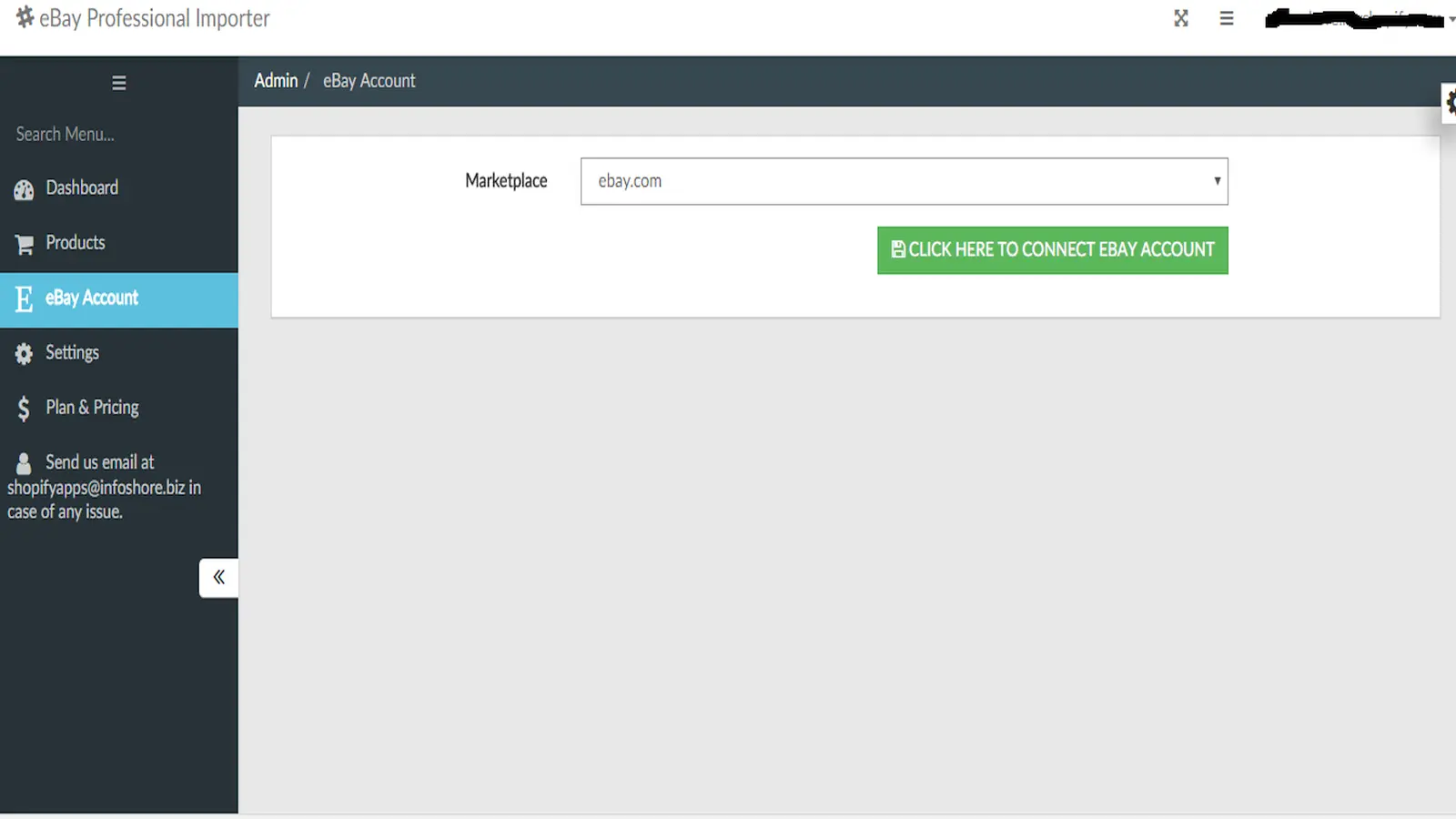1456x819 pixels.
Task: Click the Settings gear icon in sidebar
Action: [24, 353]
